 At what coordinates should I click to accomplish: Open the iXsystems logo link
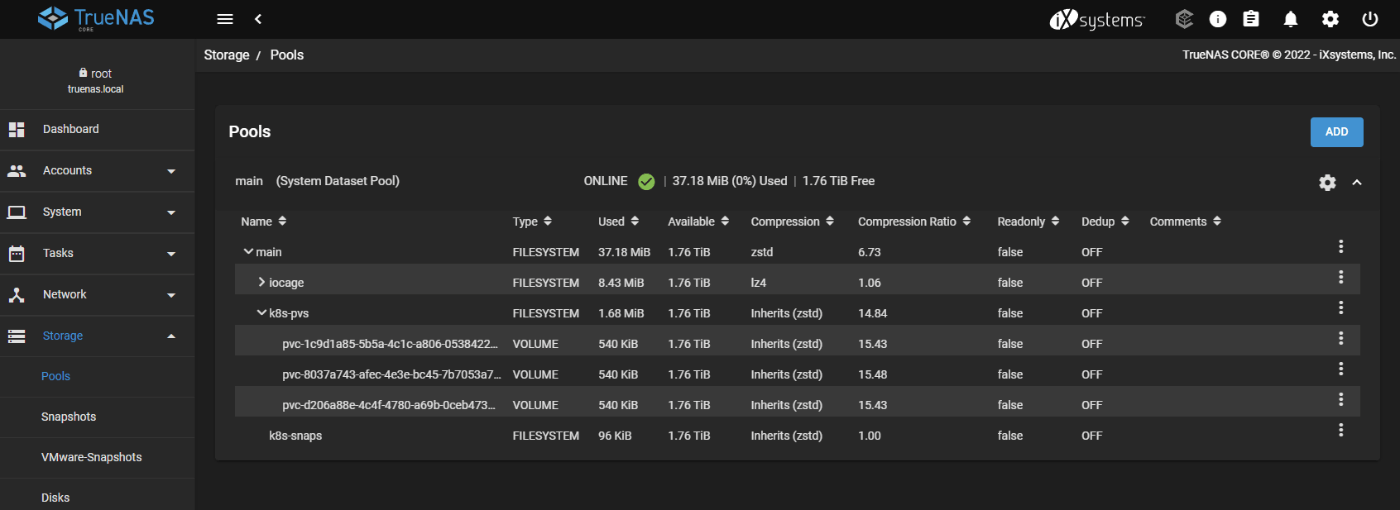[1097, 19]
